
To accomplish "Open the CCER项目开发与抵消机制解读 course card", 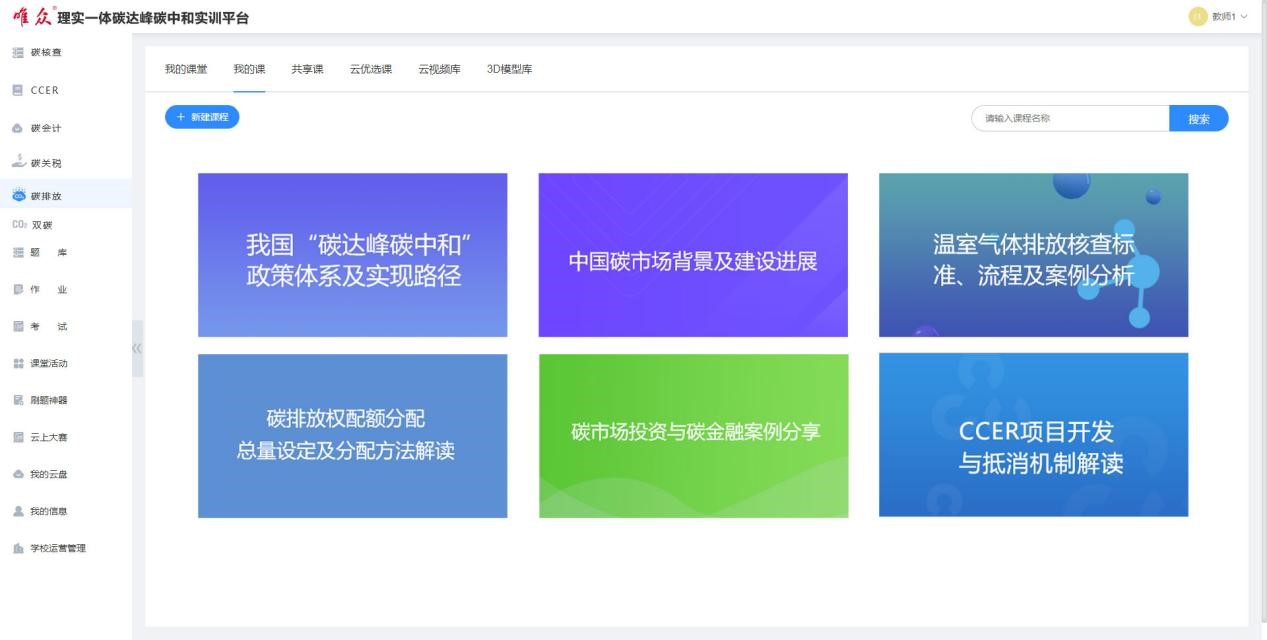I will pyautogui.click(x=1033, y=435).
